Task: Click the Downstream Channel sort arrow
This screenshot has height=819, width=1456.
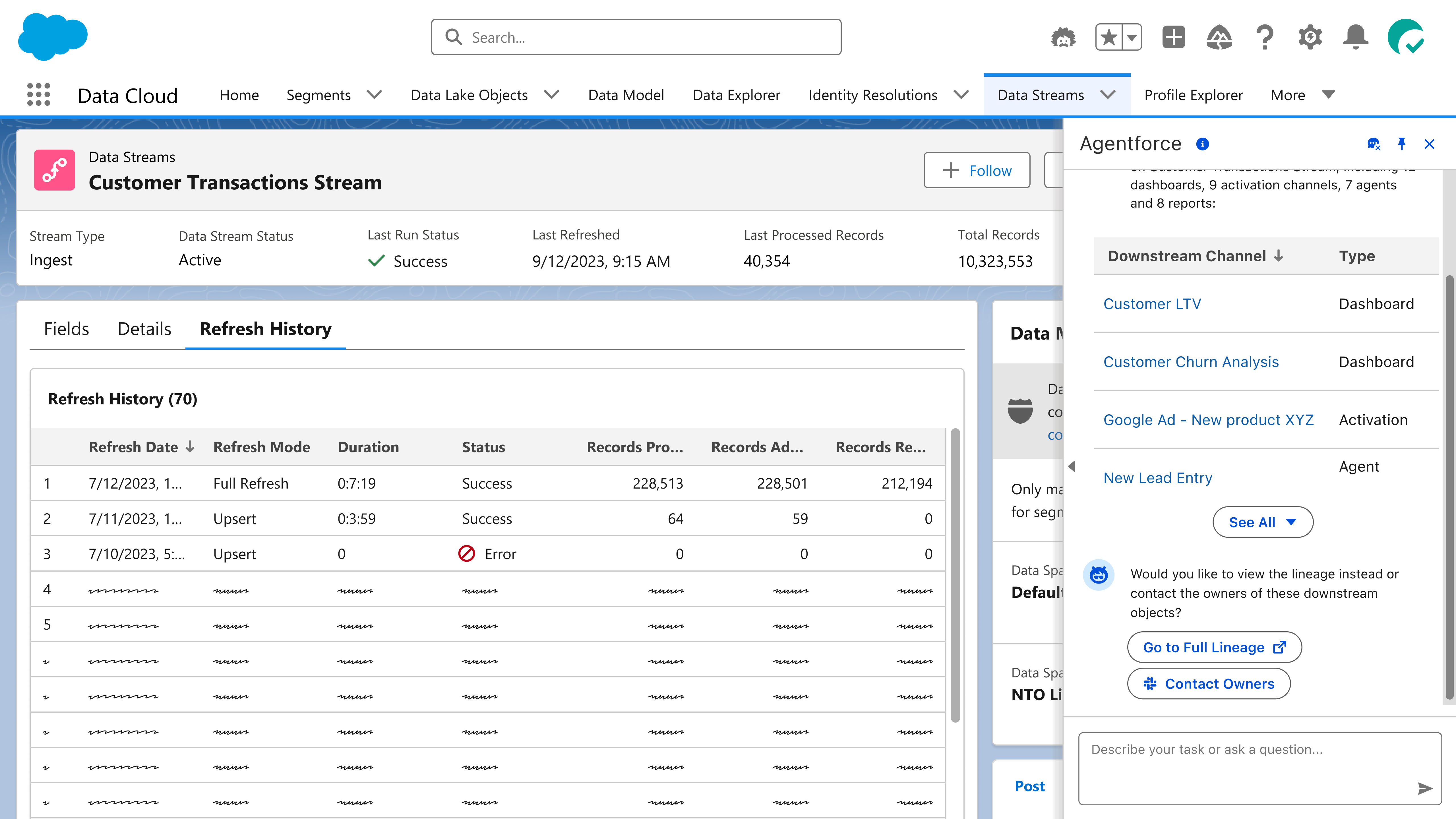Action: click(1279, 256)
